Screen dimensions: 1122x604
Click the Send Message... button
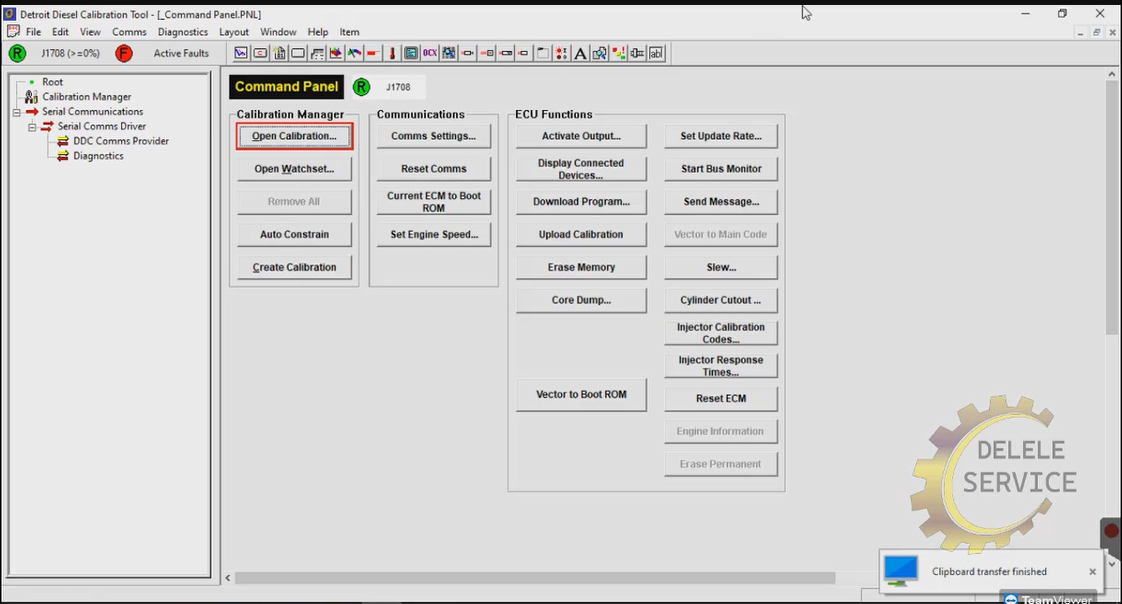[721, 202]
